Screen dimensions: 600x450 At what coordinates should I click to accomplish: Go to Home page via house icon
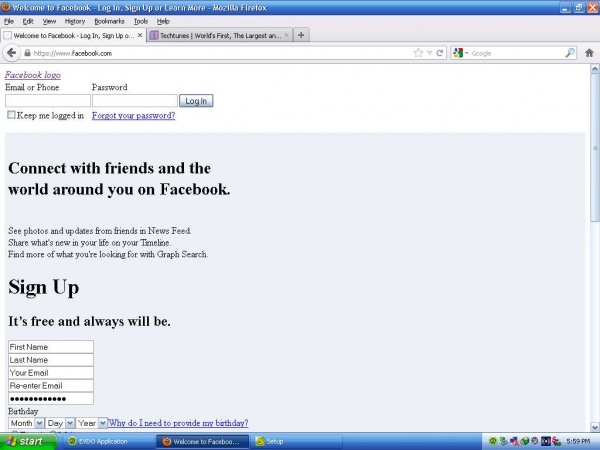coord(589,53)
